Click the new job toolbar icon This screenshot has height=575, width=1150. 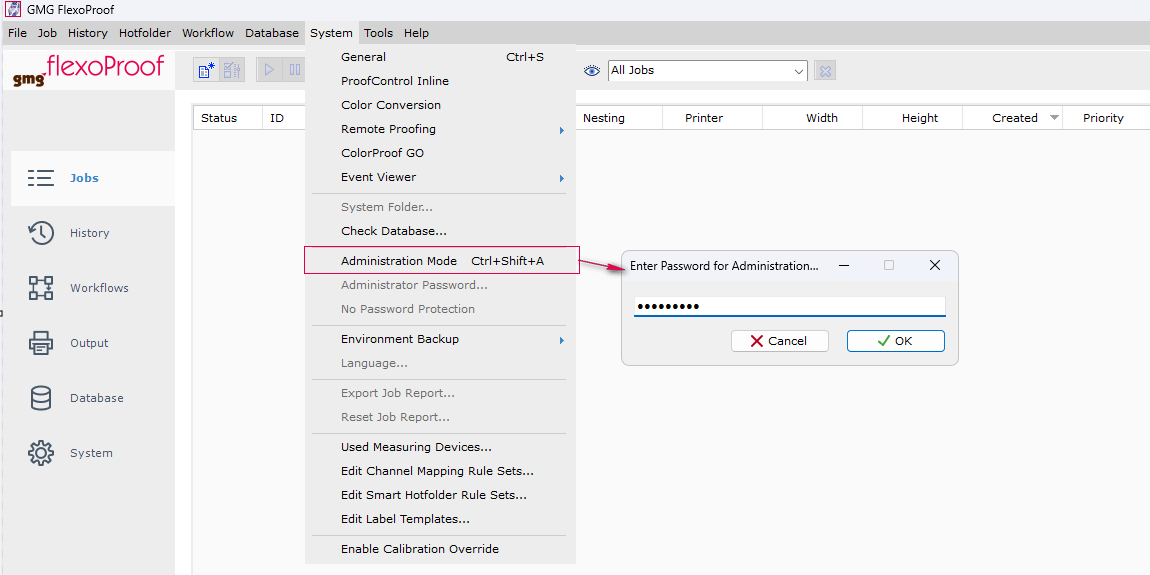(x=206, y=70)
